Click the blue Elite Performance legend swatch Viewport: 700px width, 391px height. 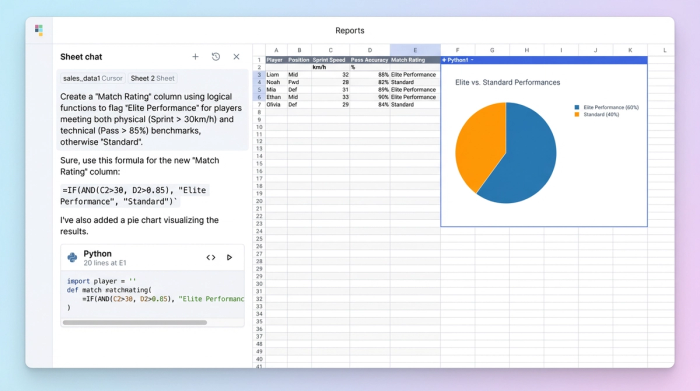(x=577, y=107)
